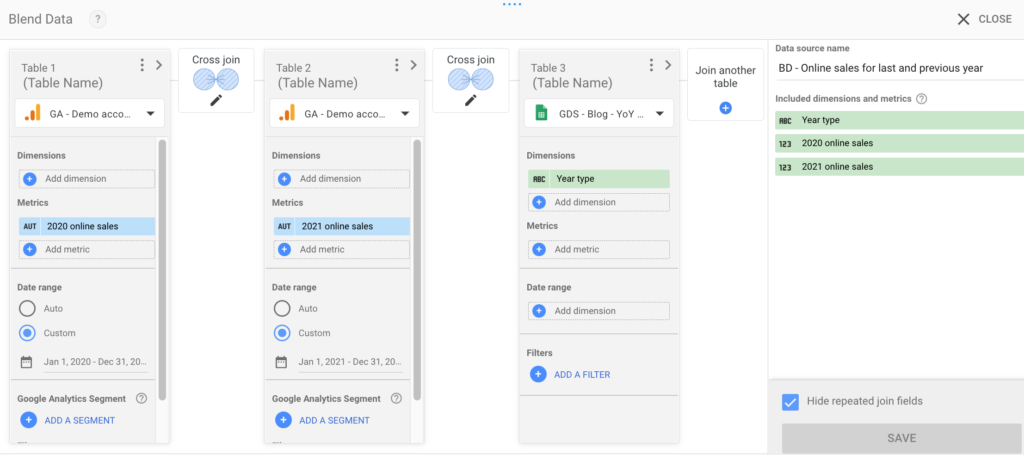Add a dimension in Table 2
This screenshot has width=1024, height=455.
[341, 179]
